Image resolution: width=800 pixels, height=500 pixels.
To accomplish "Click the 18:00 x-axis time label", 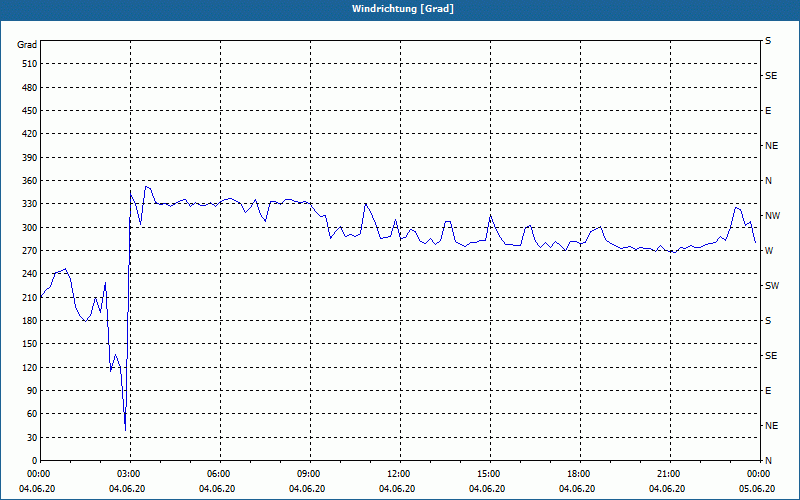I will point(579,473).
